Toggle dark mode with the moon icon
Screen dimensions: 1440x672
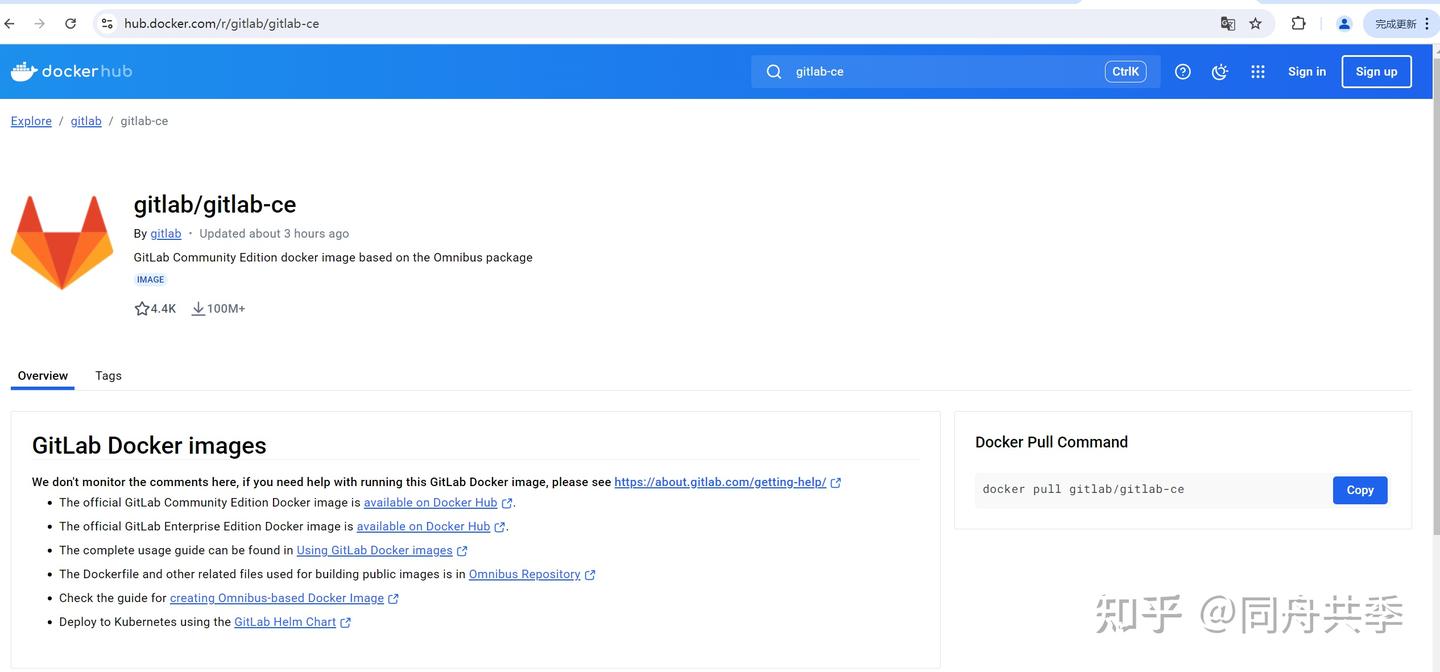[x=1219, y=71]
